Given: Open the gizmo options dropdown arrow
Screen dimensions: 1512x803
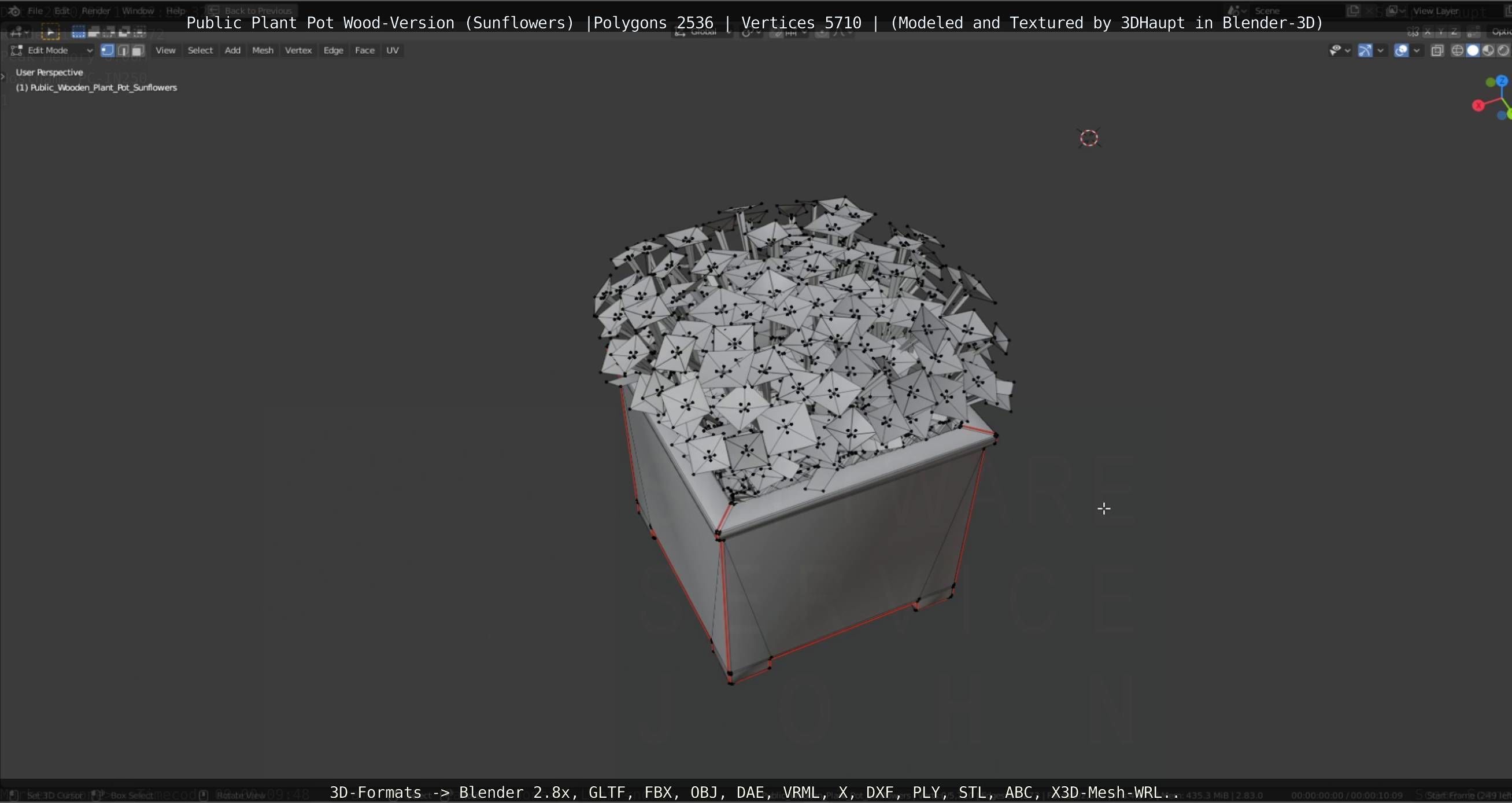Looking at the screenshot, I should coord(1381,50).
